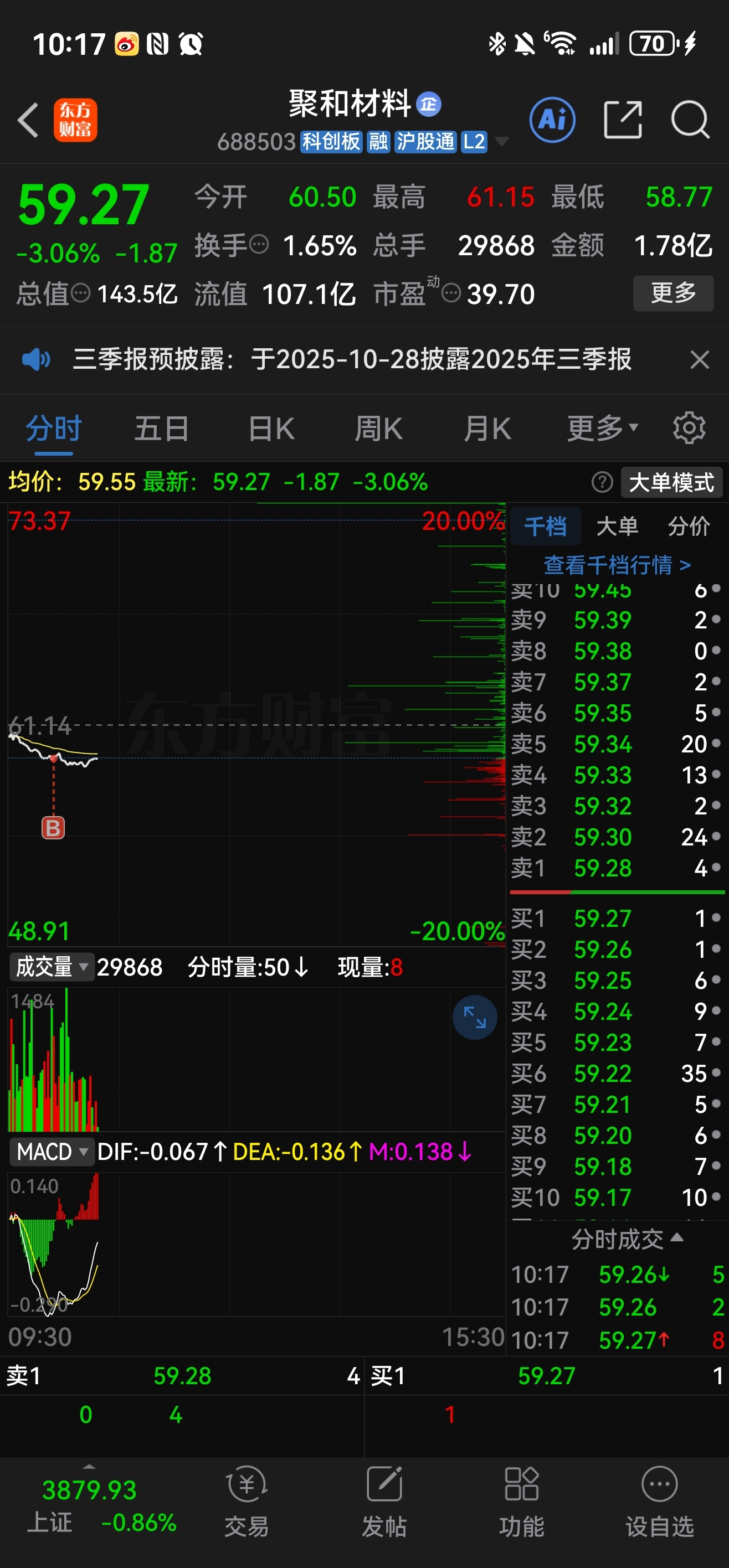Tap the battery 70 status indicator
Image resolution: width=729 pixels, height=1568 pixels.
[x=654, y=44]
